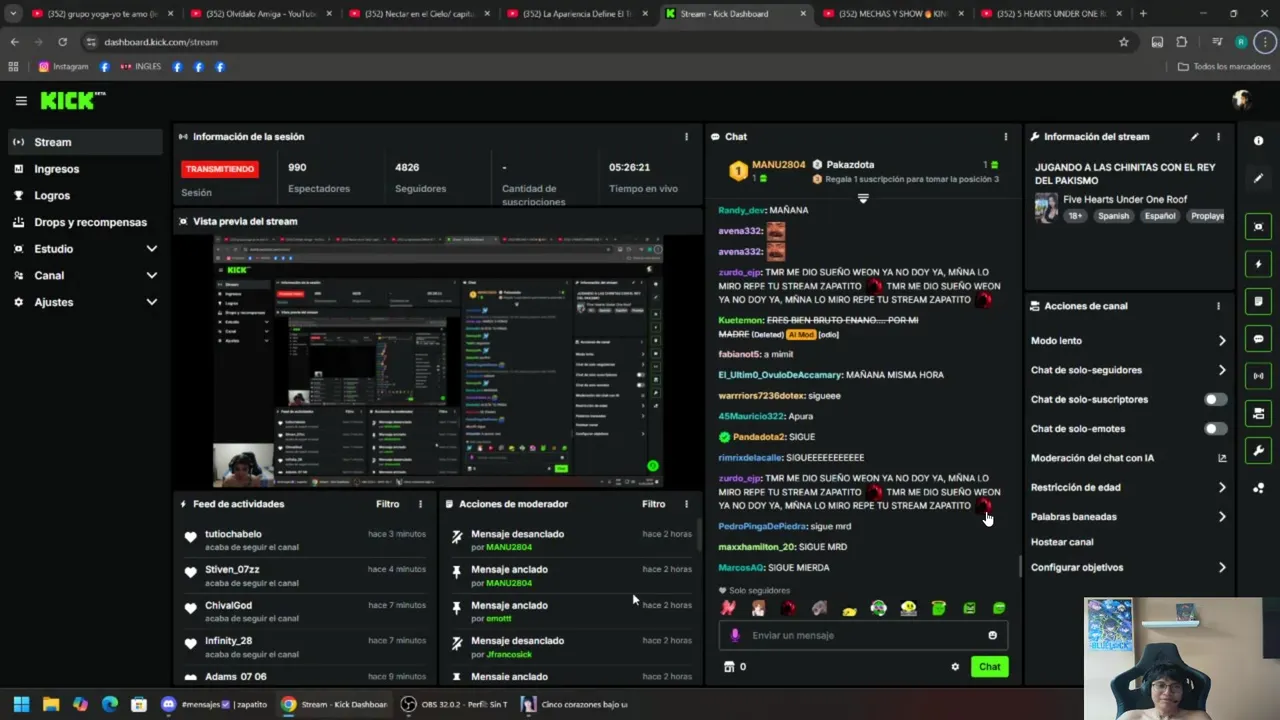
Task: Toggle the wrench widget icon in right toolbar
Action: pos(1258,451)
